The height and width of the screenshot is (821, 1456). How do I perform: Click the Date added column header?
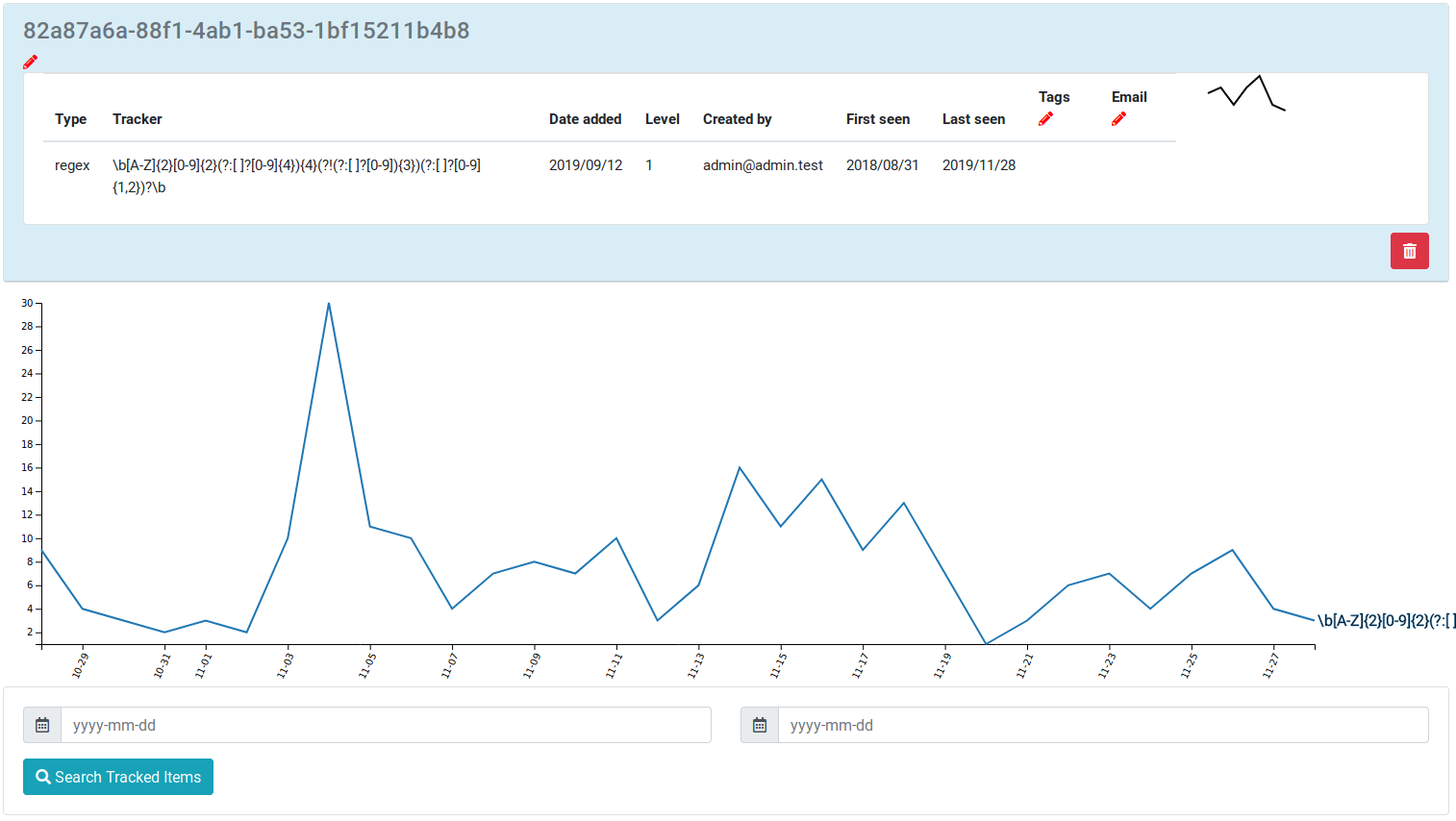[585, 119]
